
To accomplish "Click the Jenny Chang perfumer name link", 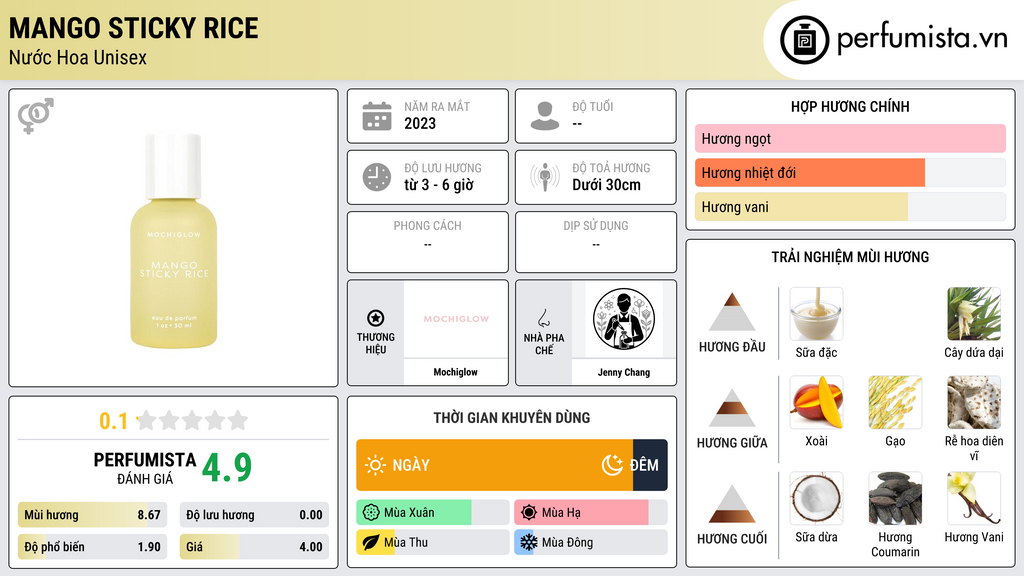I will pyautogui.click(x=624, y=372).
